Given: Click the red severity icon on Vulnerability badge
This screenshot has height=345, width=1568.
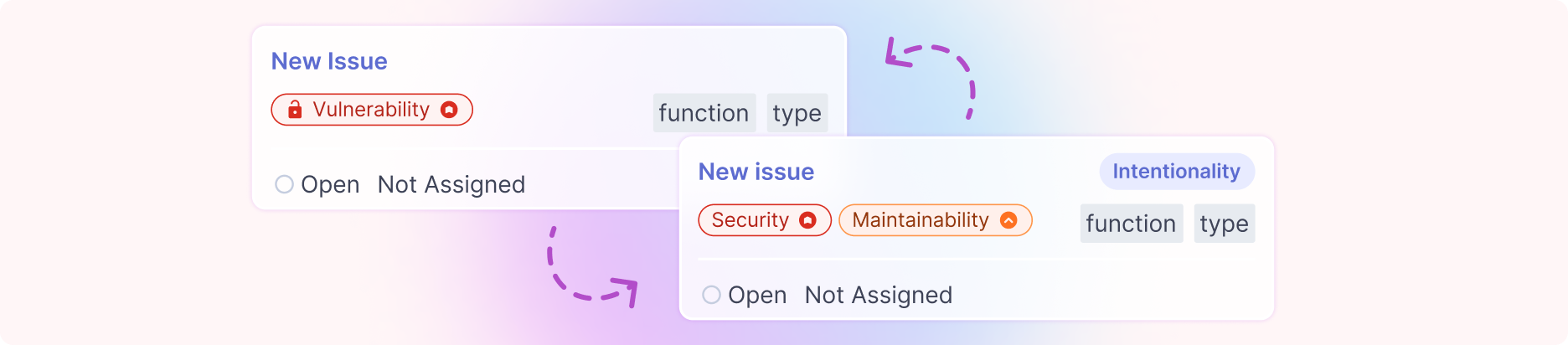Looking at the screenshot, I should tap(449, 110).
